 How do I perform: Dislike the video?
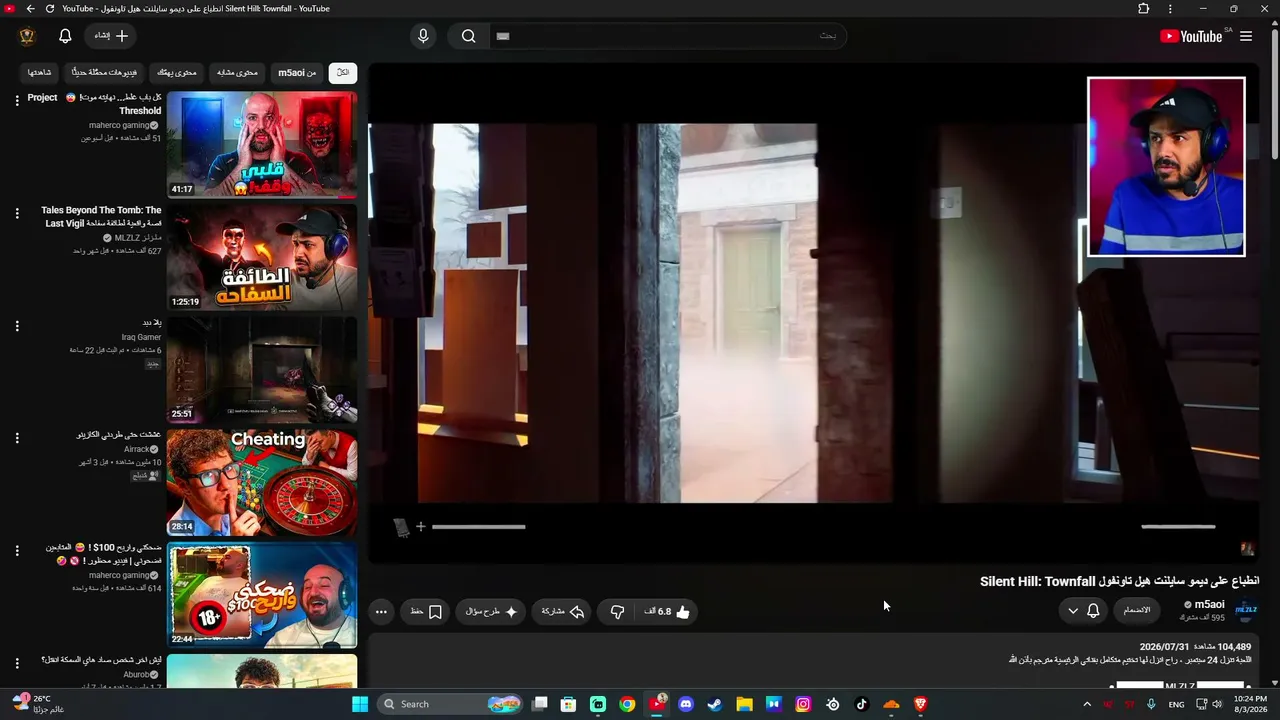click(617, 612)
